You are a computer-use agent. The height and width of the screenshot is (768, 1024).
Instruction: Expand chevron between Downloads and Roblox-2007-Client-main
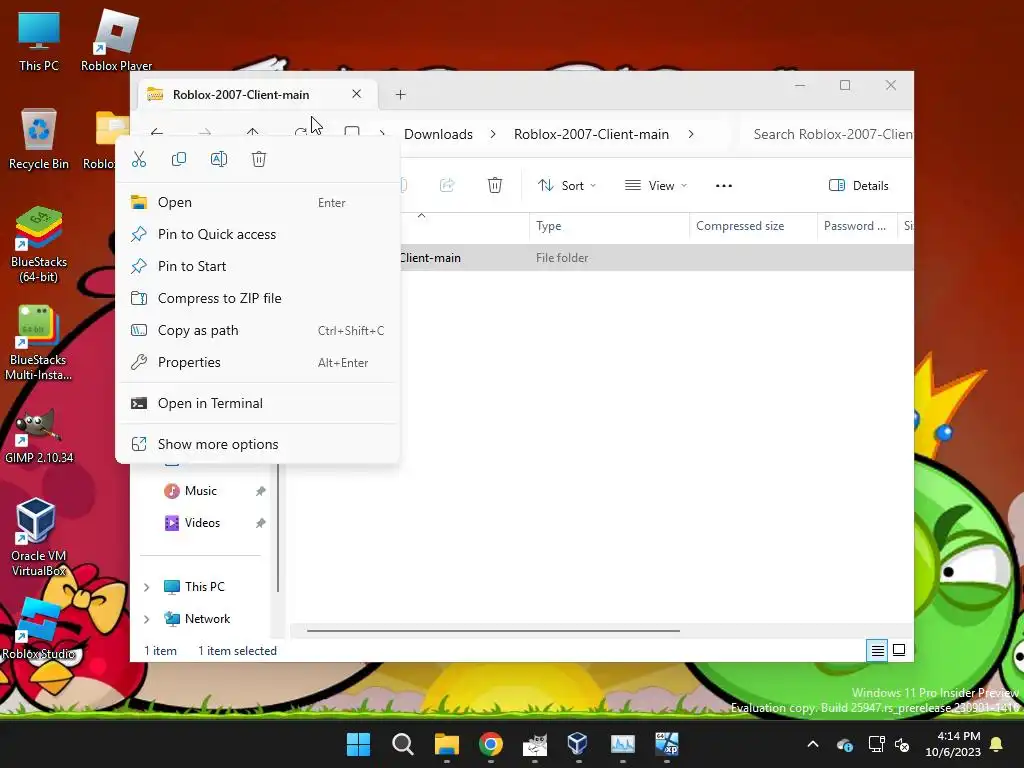(493, 134)
